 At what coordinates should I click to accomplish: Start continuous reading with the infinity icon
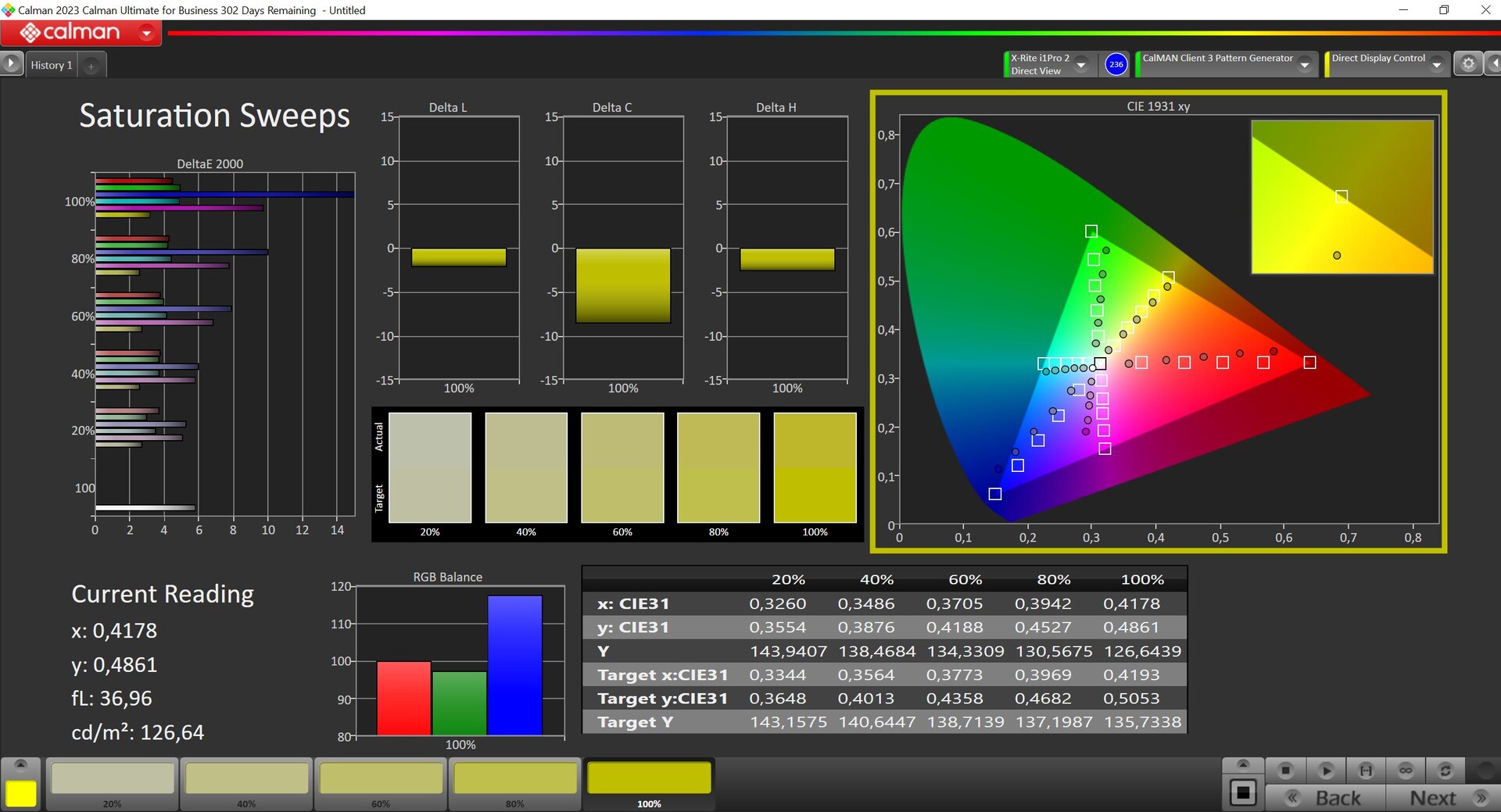[1406, 771]
